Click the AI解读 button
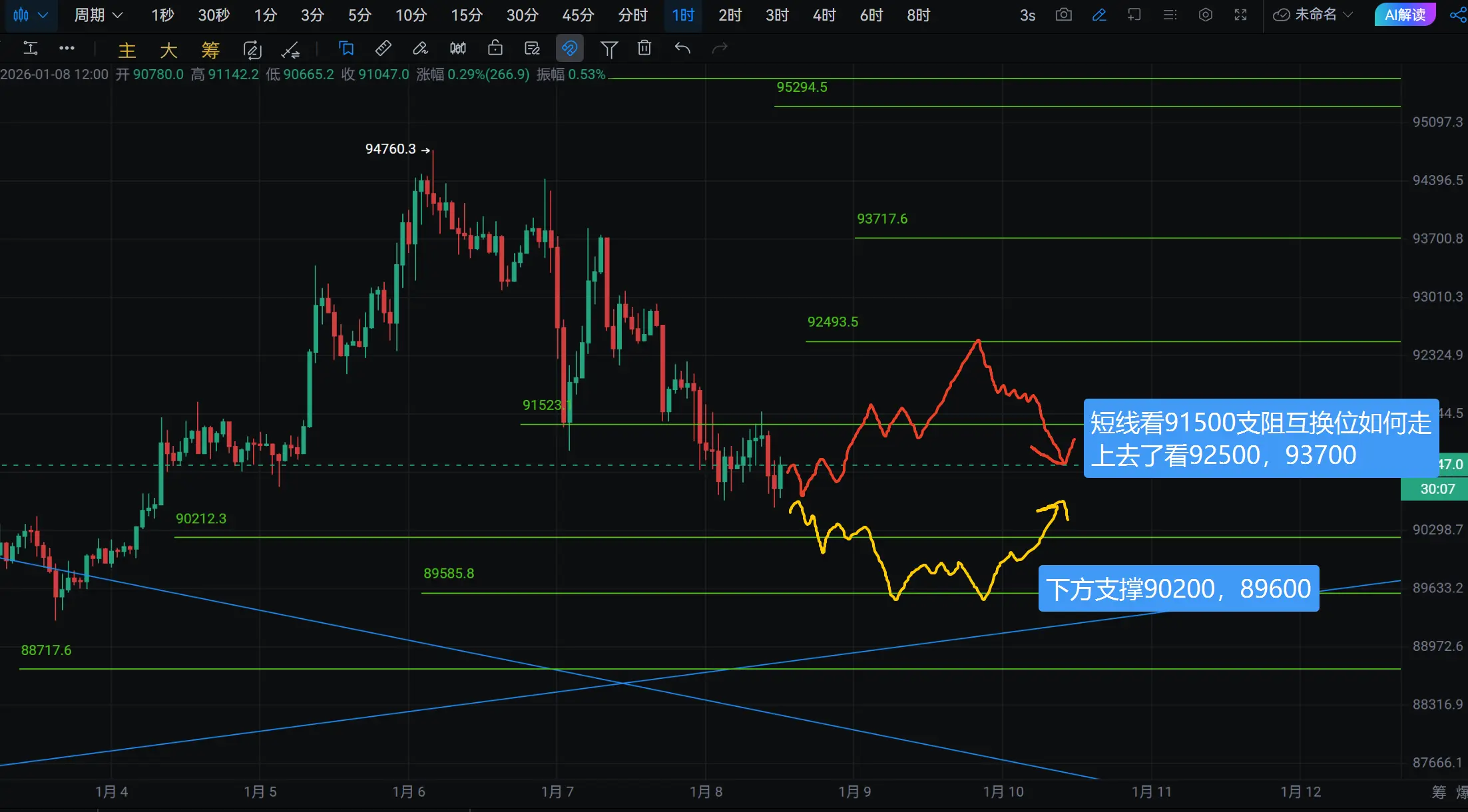 [1405, 15]
